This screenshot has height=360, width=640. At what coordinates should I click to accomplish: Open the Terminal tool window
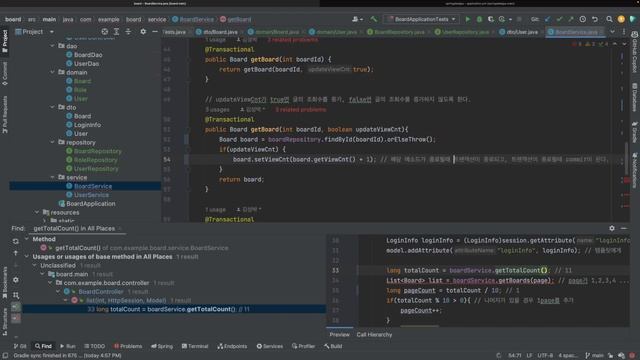click(195, 346)
